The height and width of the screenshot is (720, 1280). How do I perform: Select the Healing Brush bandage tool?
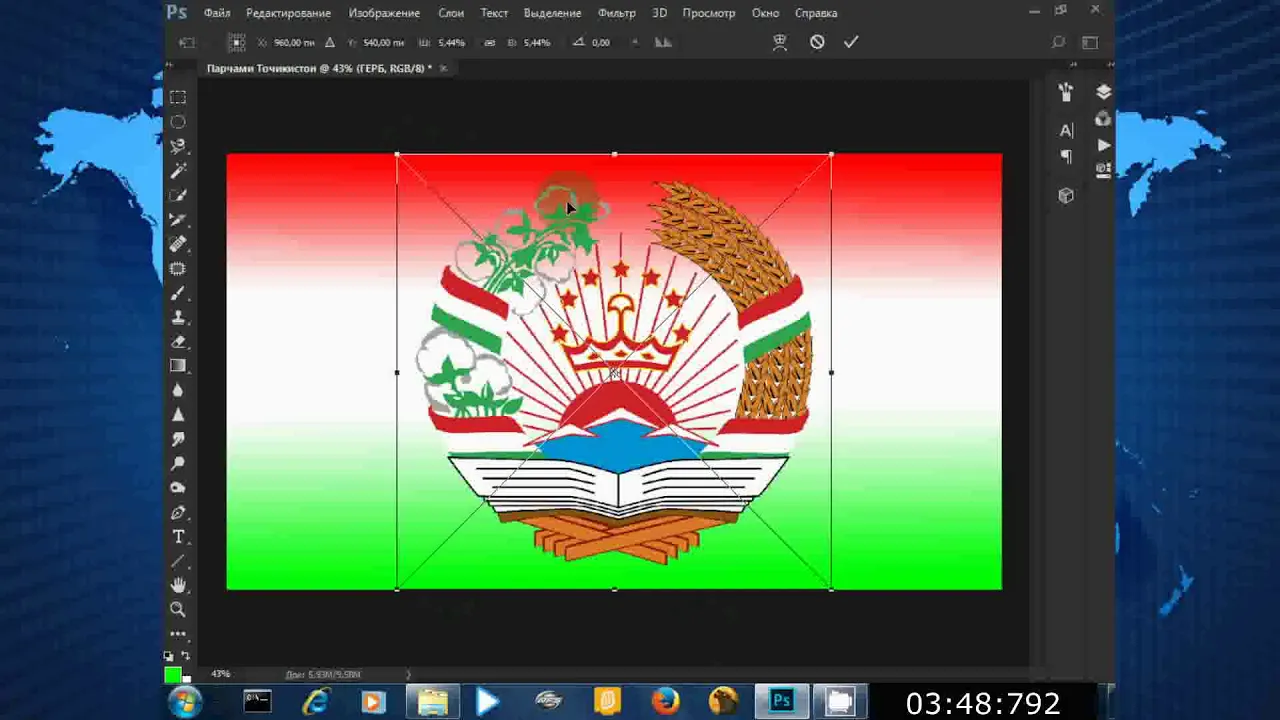click(x=178, y=244)
